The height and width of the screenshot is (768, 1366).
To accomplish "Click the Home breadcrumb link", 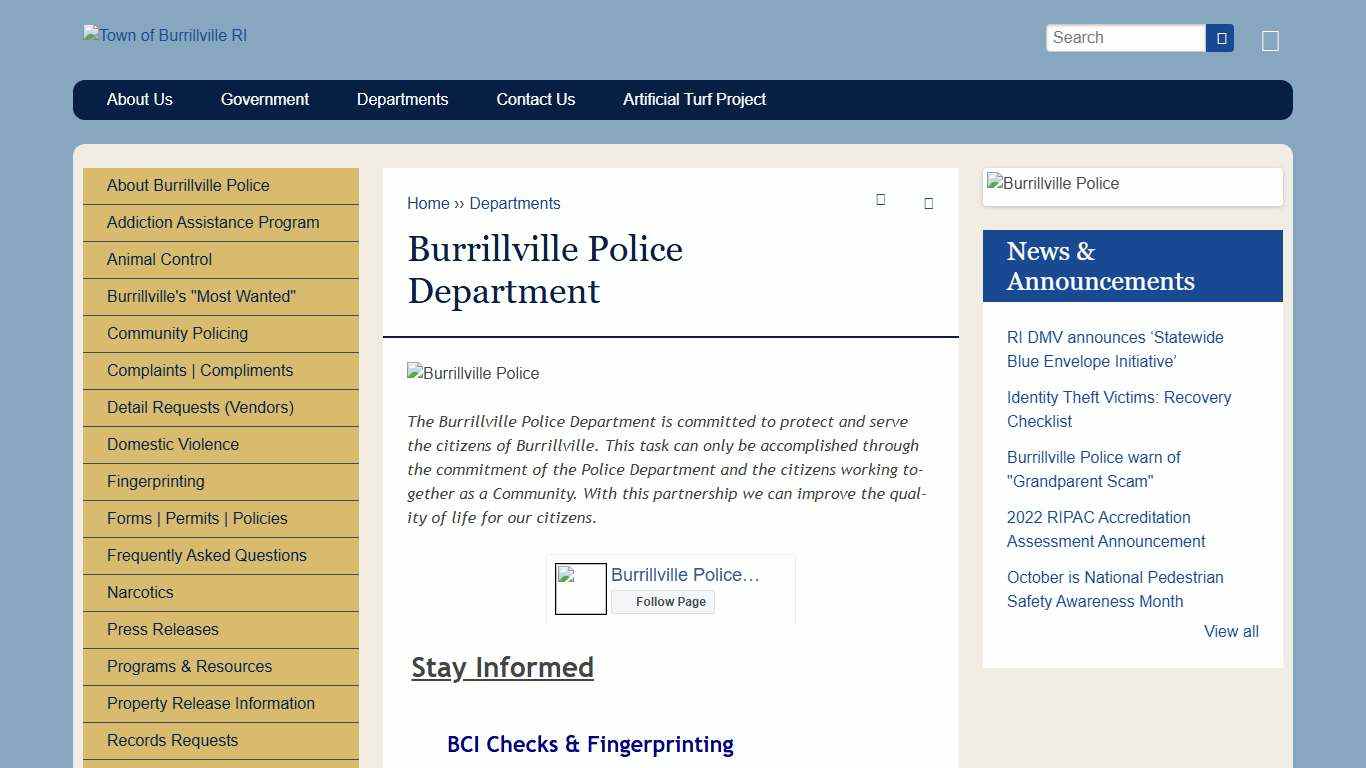I will pyautogui.click(x=428, y=203).
